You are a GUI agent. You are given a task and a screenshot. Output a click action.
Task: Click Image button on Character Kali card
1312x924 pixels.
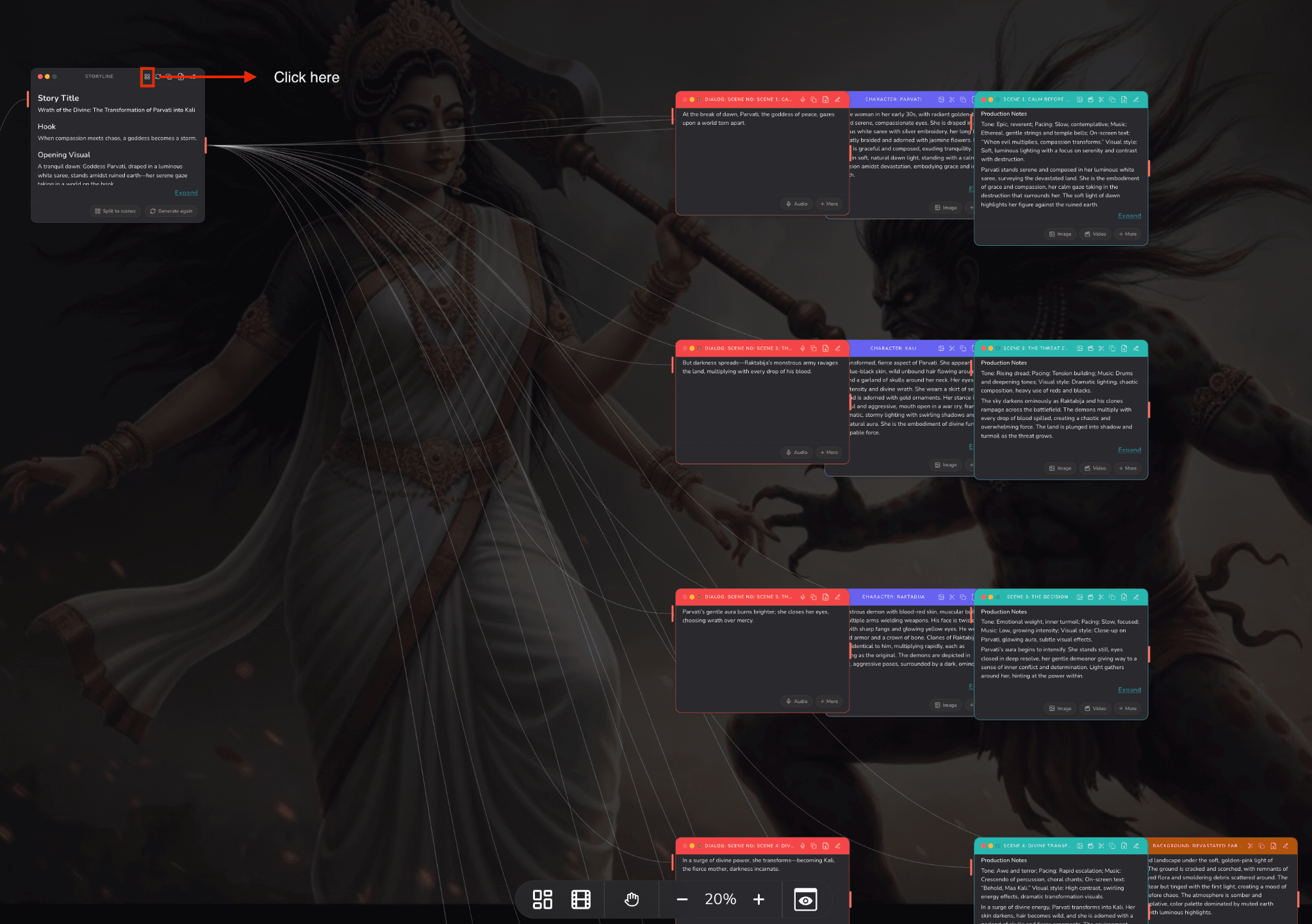coord(946,465)
